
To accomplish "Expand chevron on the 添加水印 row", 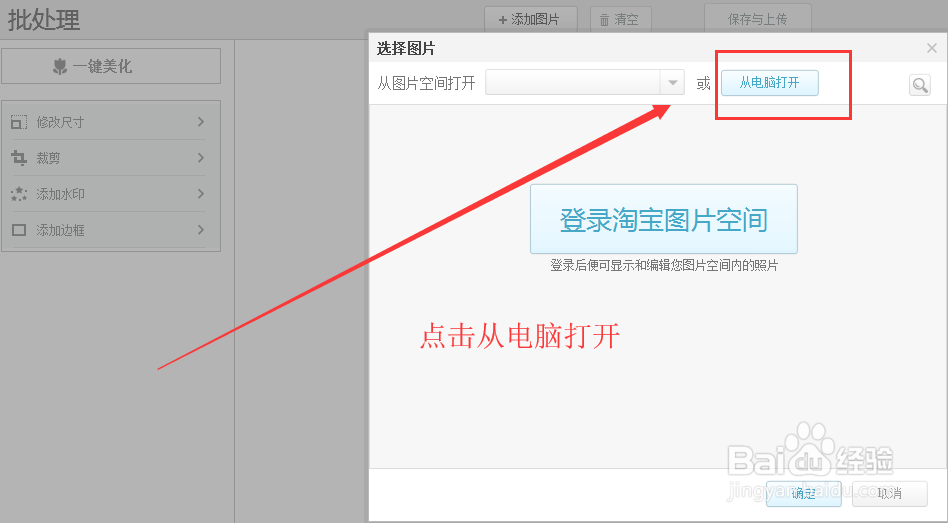I will point(201,193).
